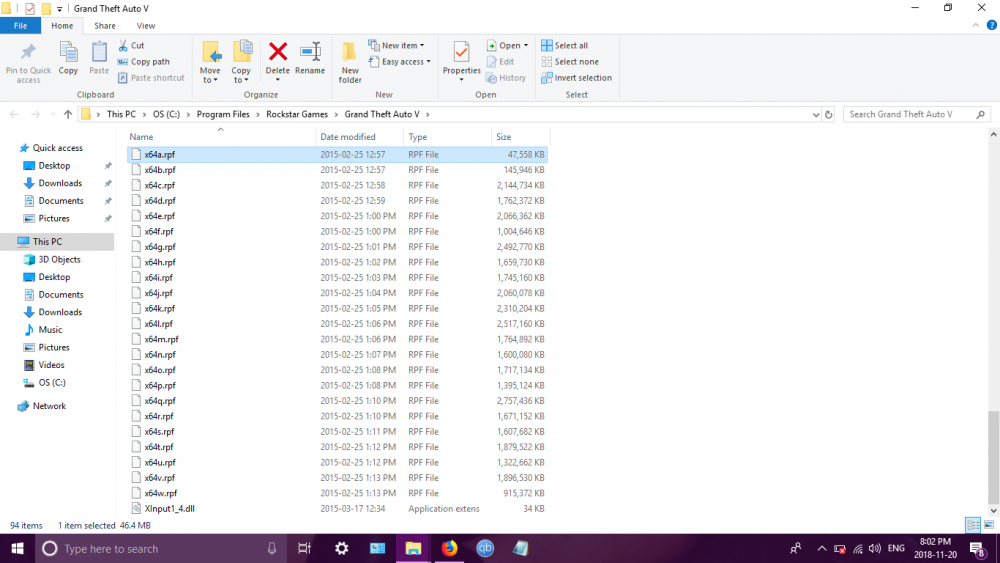Click Select all in the ribbon

point(565,45)
